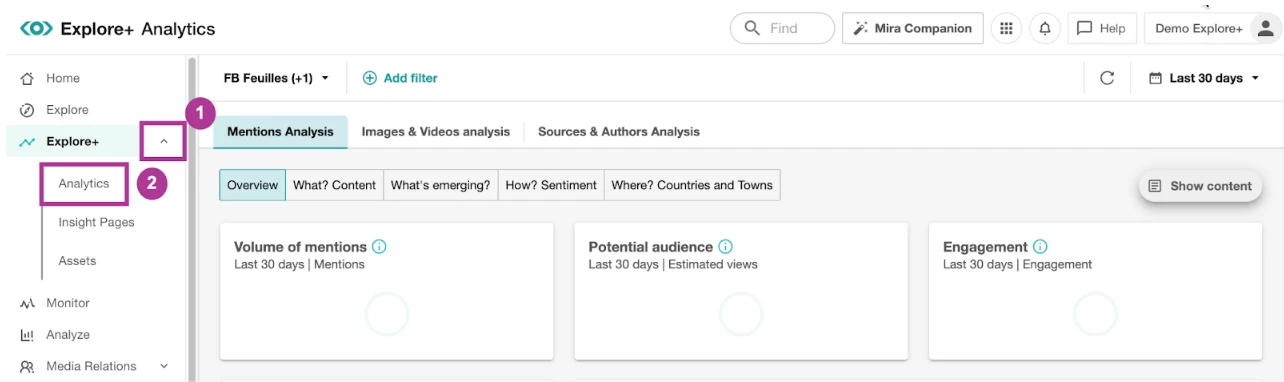Click the Demo Explore+ user avatar

(1265, 28)
